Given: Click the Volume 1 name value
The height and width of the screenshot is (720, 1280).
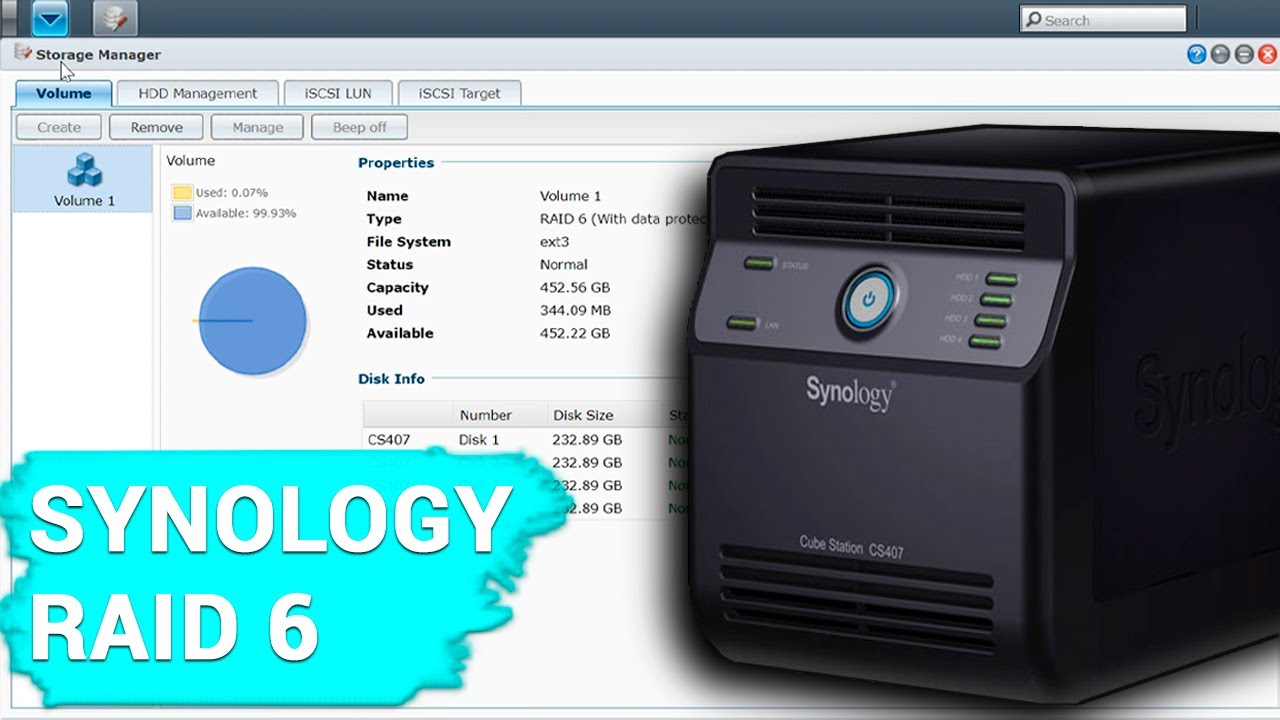Looking at the screenshot, I should click(570, 196).
